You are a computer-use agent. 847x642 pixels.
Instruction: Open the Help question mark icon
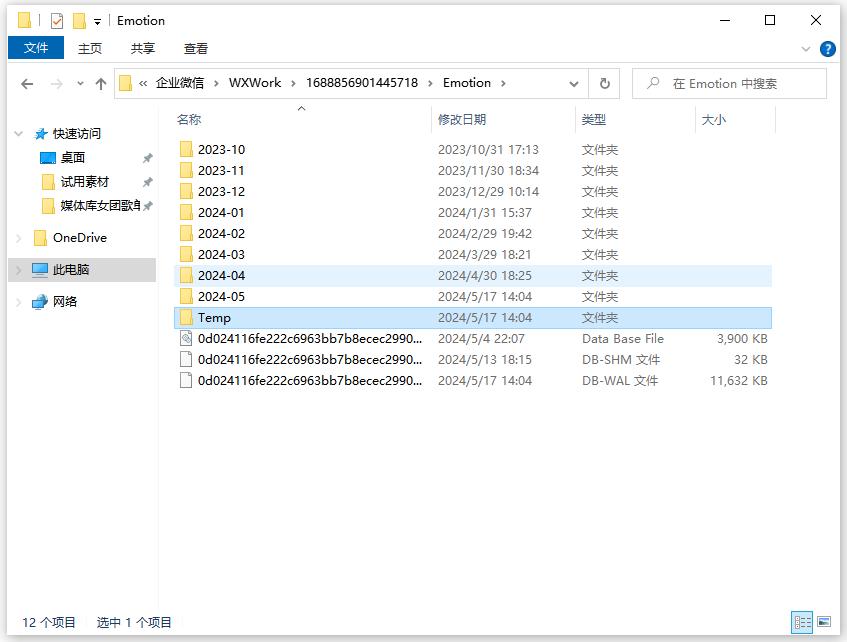827,48
